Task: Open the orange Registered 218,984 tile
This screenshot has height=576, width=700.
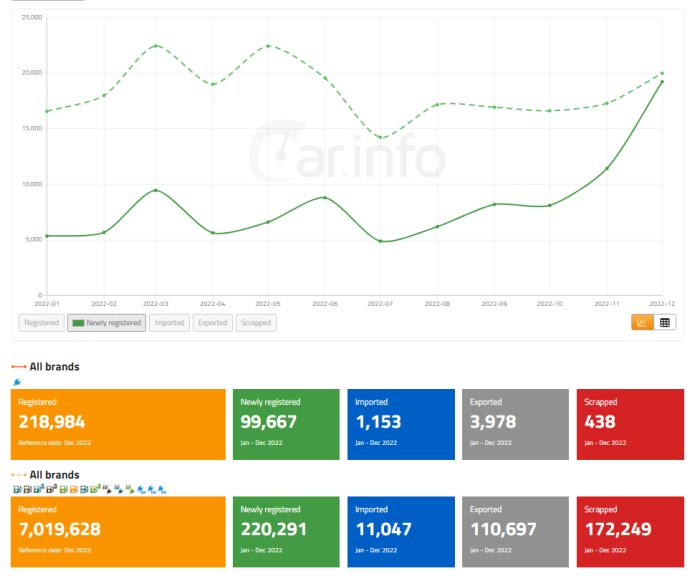Action: tap(118, 424)
